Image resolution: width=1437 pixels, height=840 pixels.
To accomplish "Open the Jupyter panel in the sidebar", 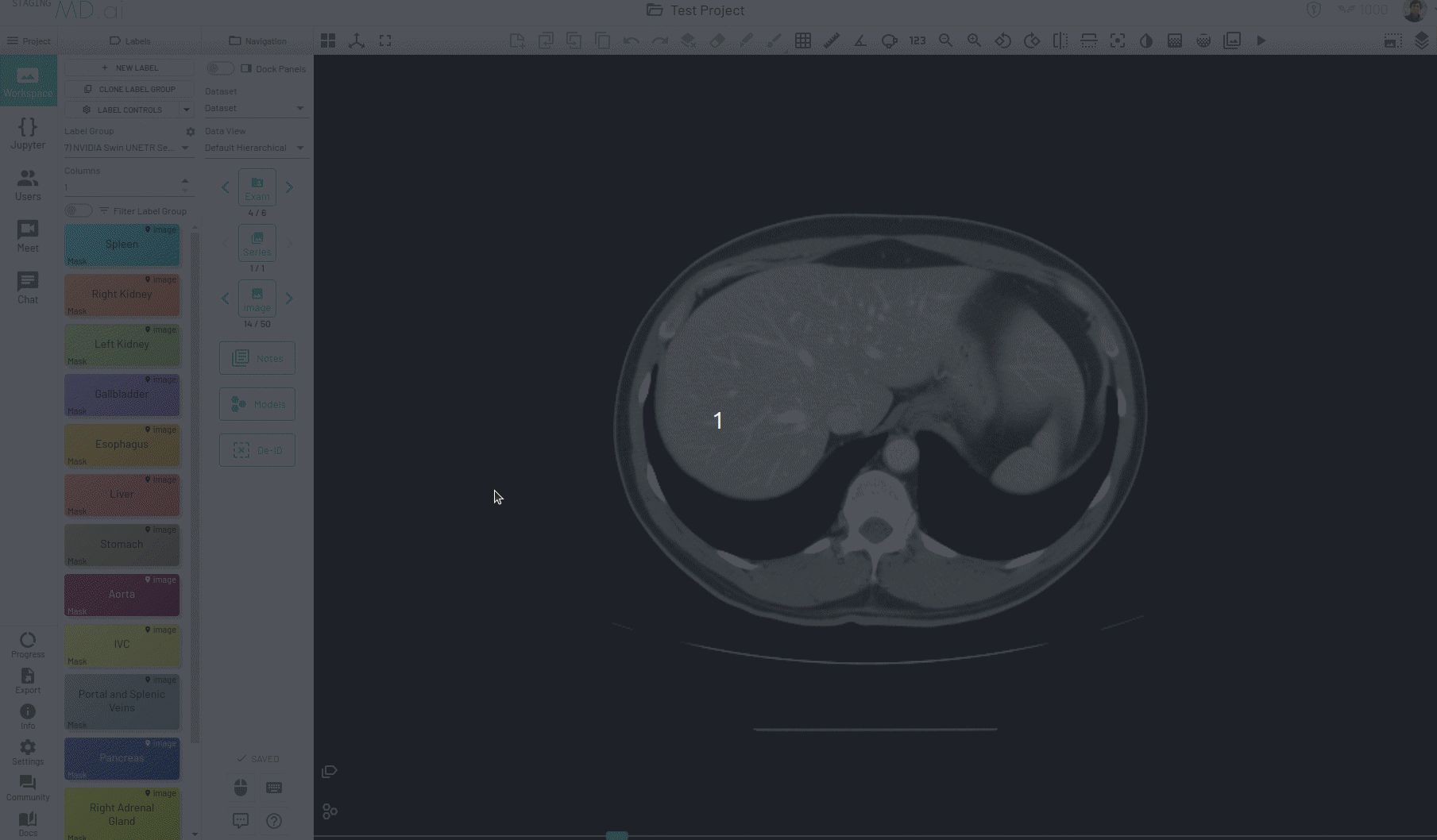I will [x=28, y=133].
